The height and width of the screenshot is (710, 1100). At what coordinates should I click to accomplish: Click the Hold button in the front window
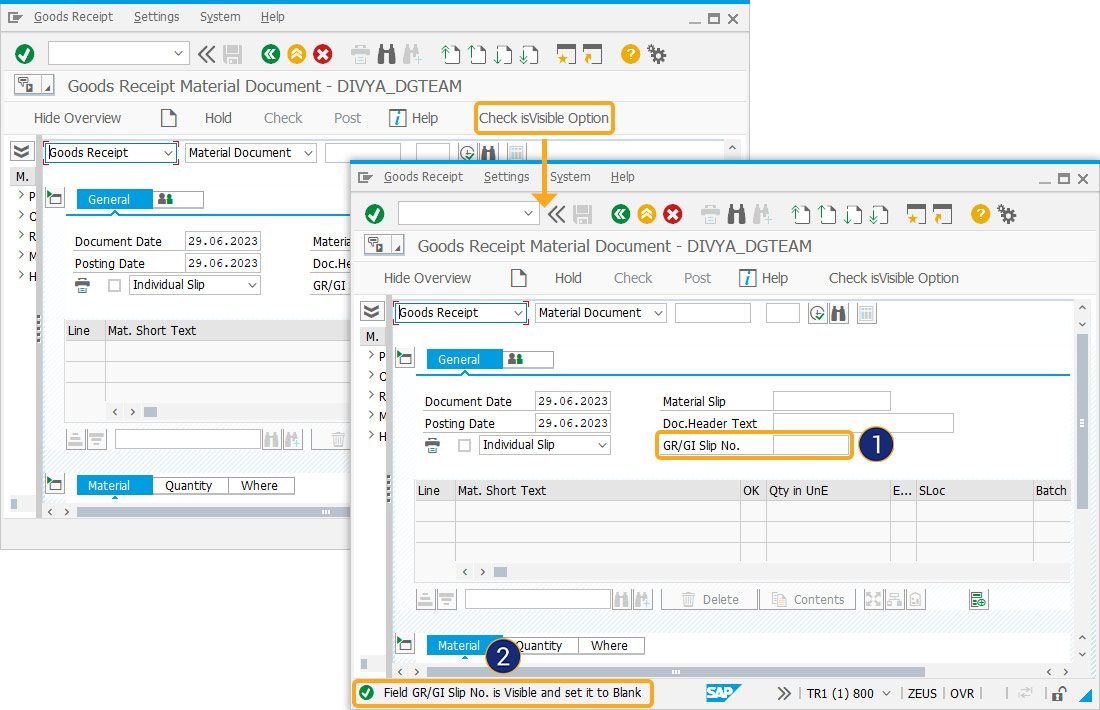click(x=568, y=278)
